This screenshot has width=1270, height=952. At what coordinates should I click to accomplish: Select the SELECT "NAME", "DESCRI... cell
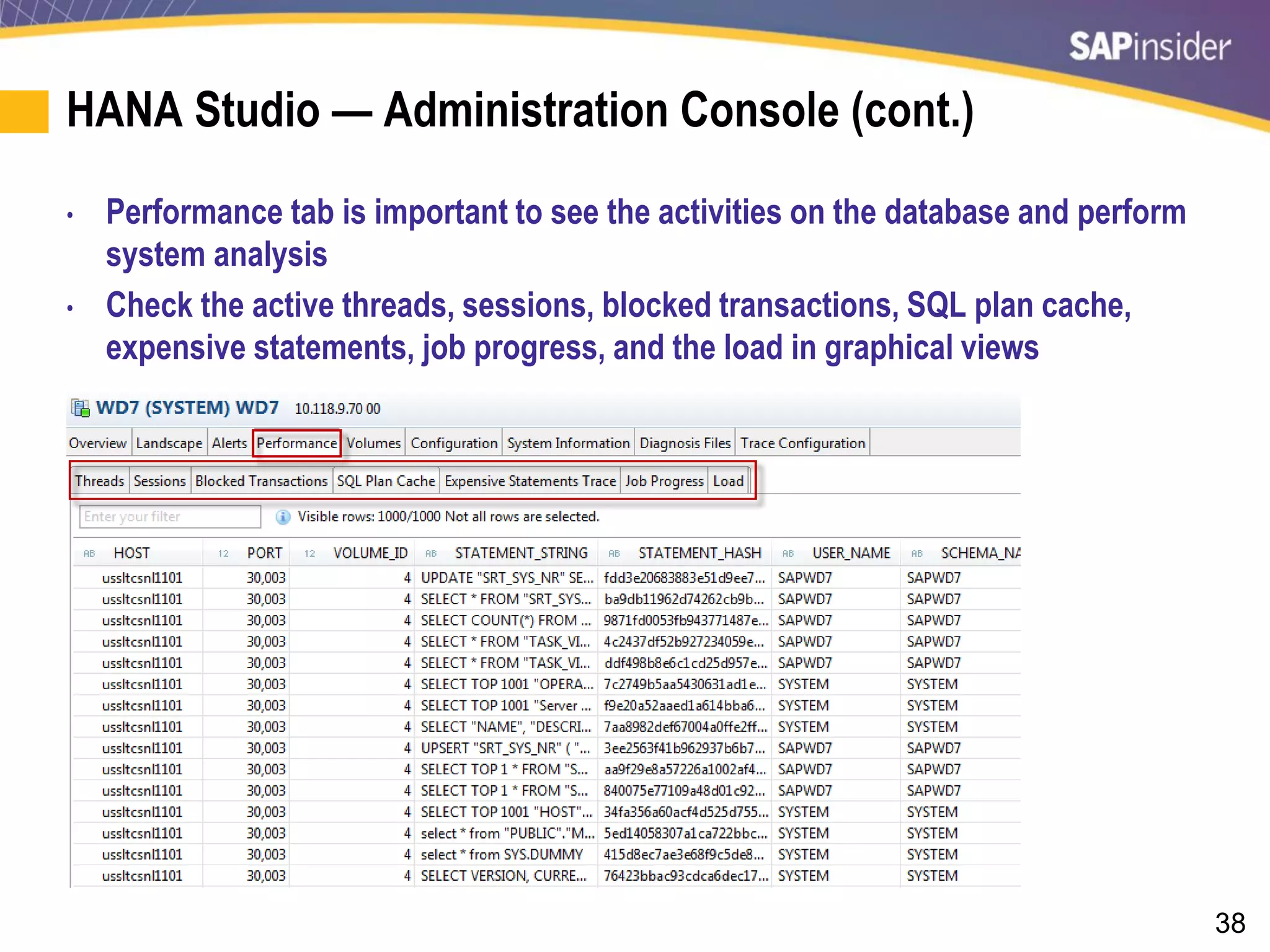pos(506,727)
